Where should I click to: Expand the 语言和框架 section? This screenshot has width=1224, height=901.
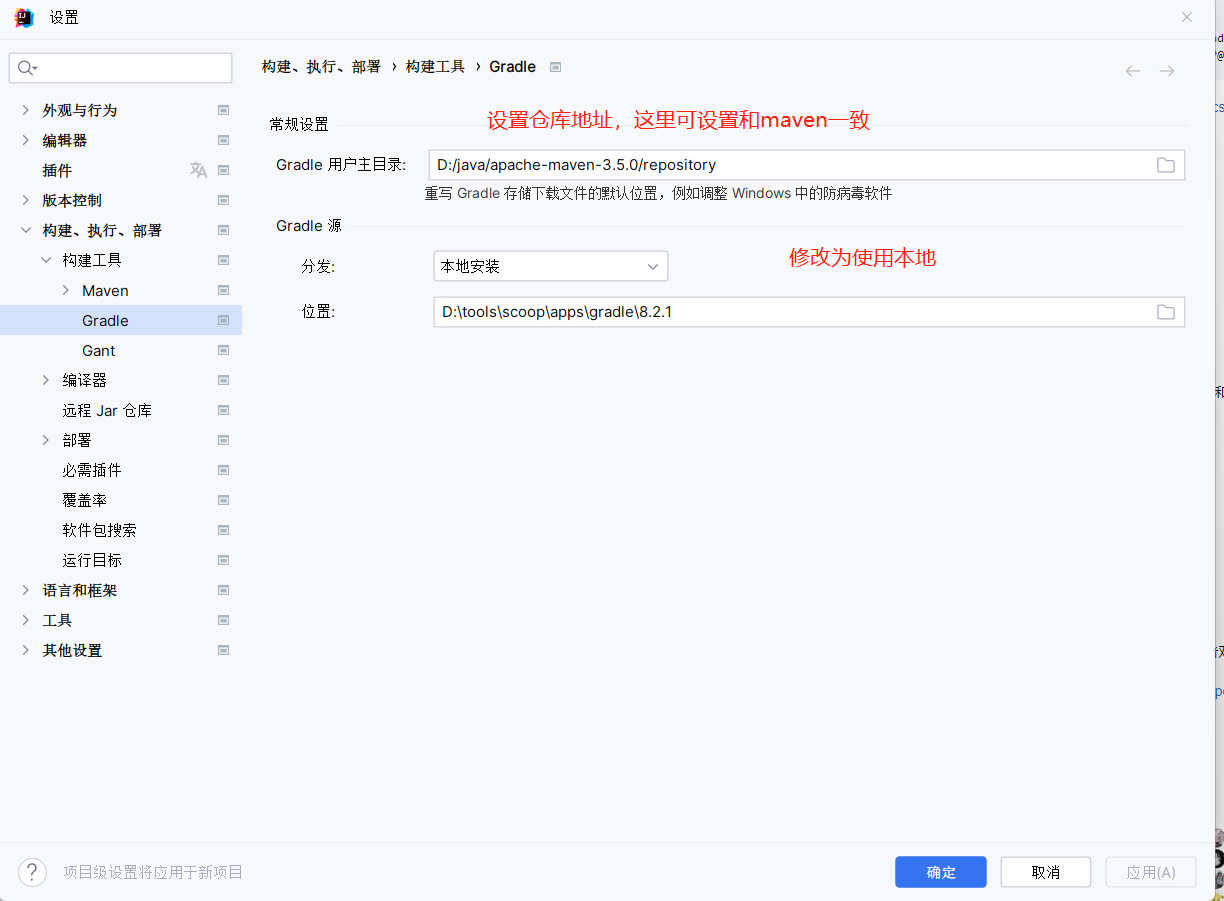[26, 590]
